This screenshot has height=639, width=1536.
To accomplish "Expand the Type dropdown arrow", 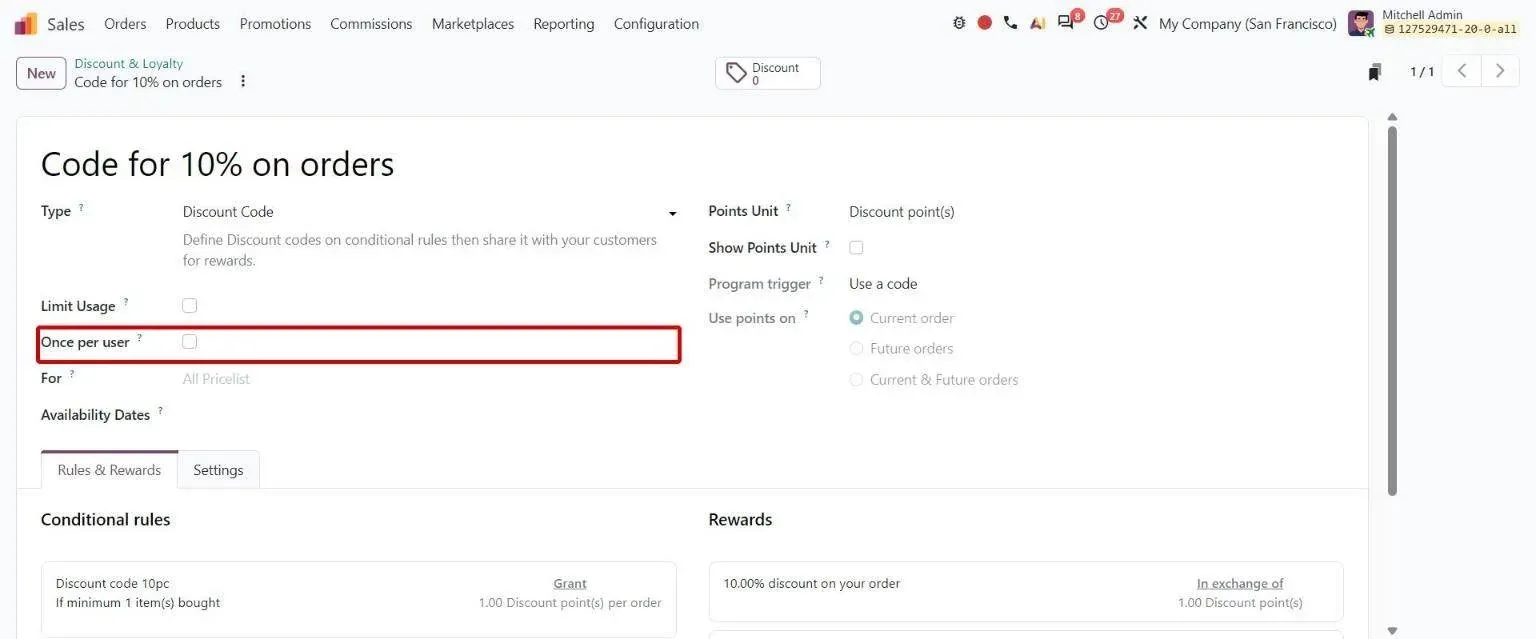I will point(672,213).
